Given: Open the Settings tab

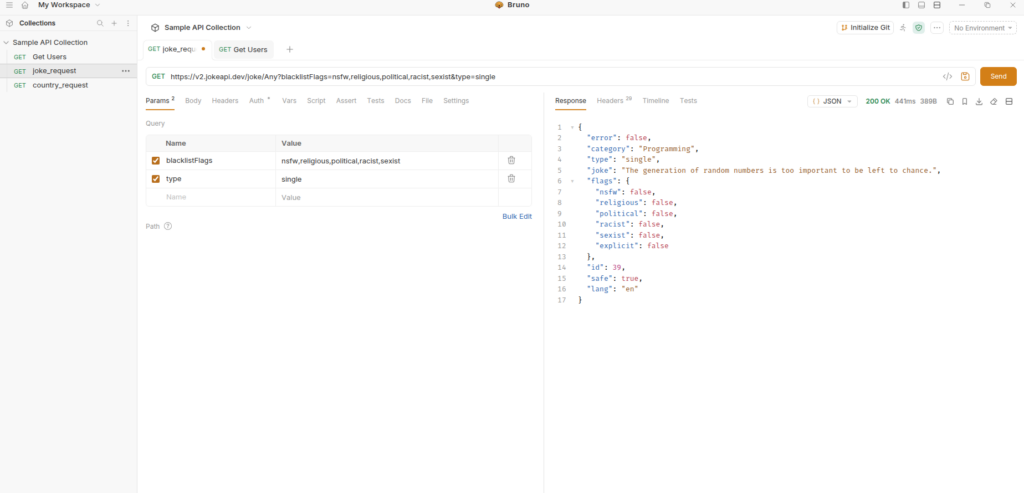Looking at the screenshot, I should [x=456, y=101].
